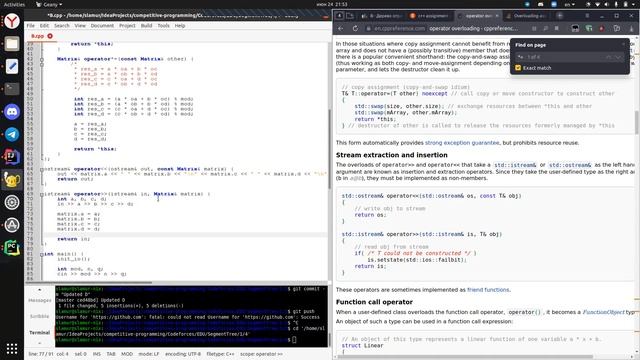Screen dimensions: 640x360
Task: Open the Edit menu in Geany
Action: pos(44,26)
